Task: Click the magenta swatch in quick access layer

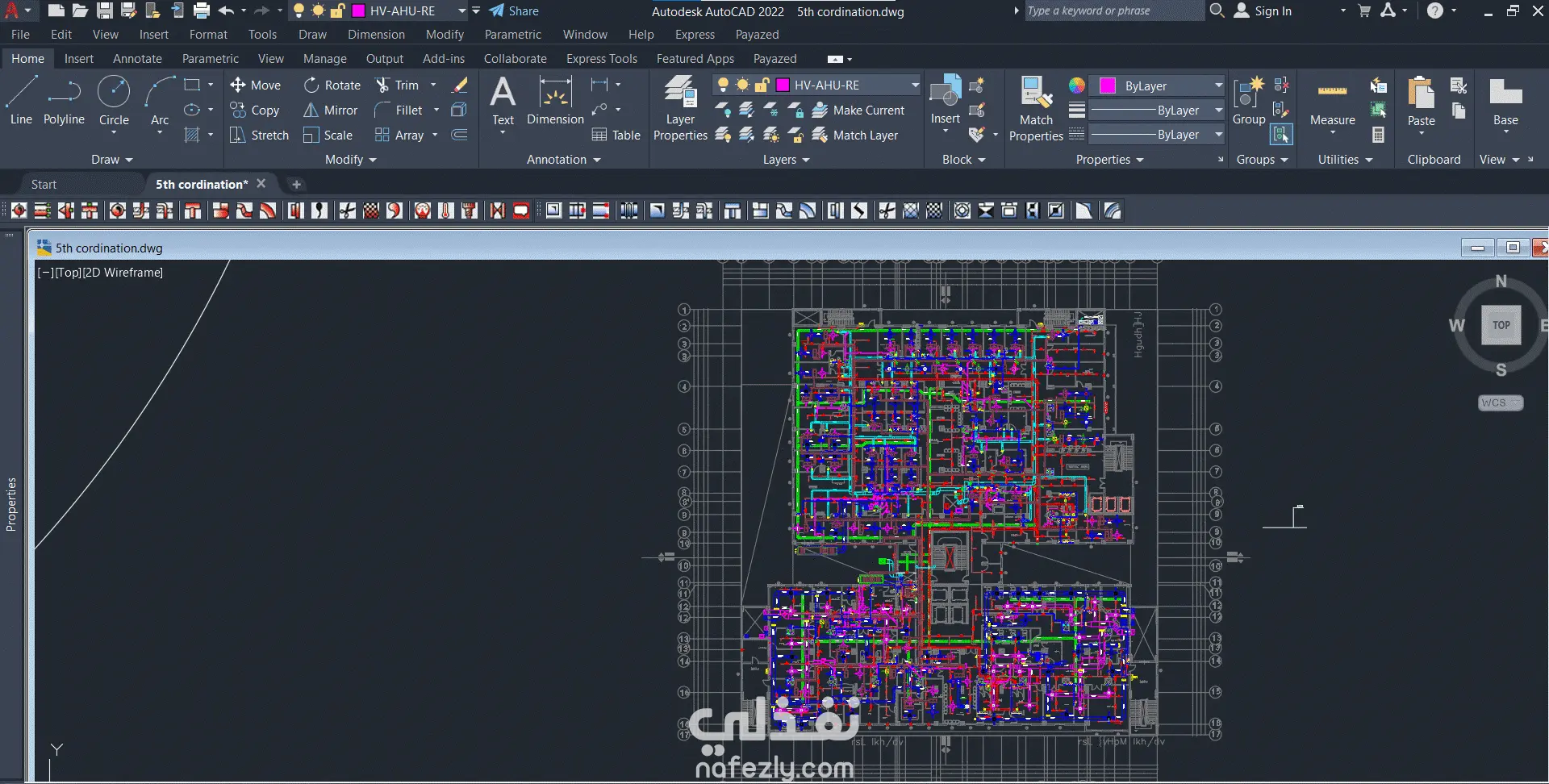Action: pos(358,11)
